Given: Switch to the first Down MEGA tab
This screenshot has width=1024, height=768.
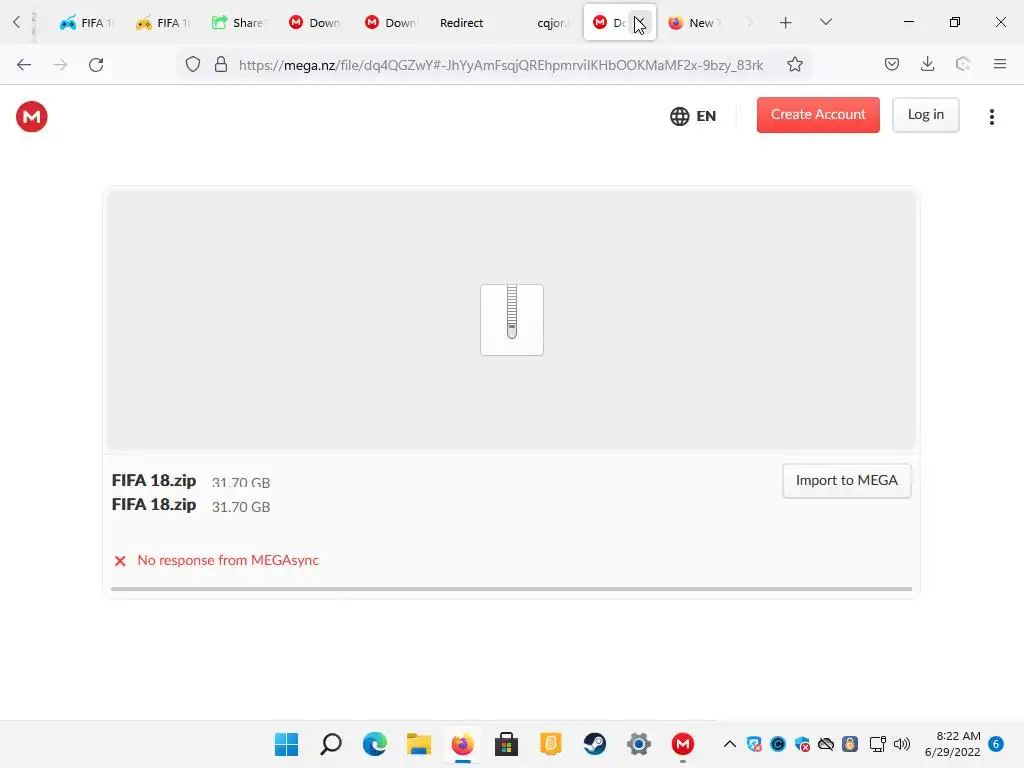Looking at the screenshot, I should [x=315, y=23].
